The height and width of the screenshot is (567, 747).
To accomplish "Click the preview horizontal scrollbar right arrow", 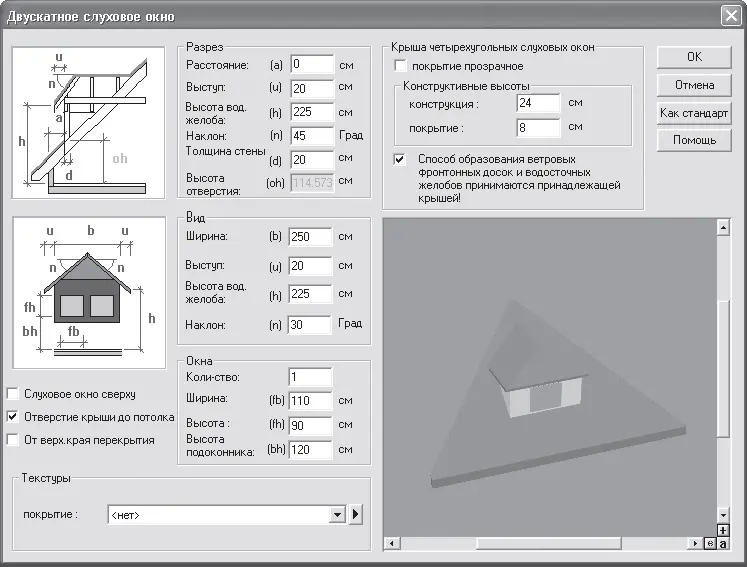I will 695,544.
